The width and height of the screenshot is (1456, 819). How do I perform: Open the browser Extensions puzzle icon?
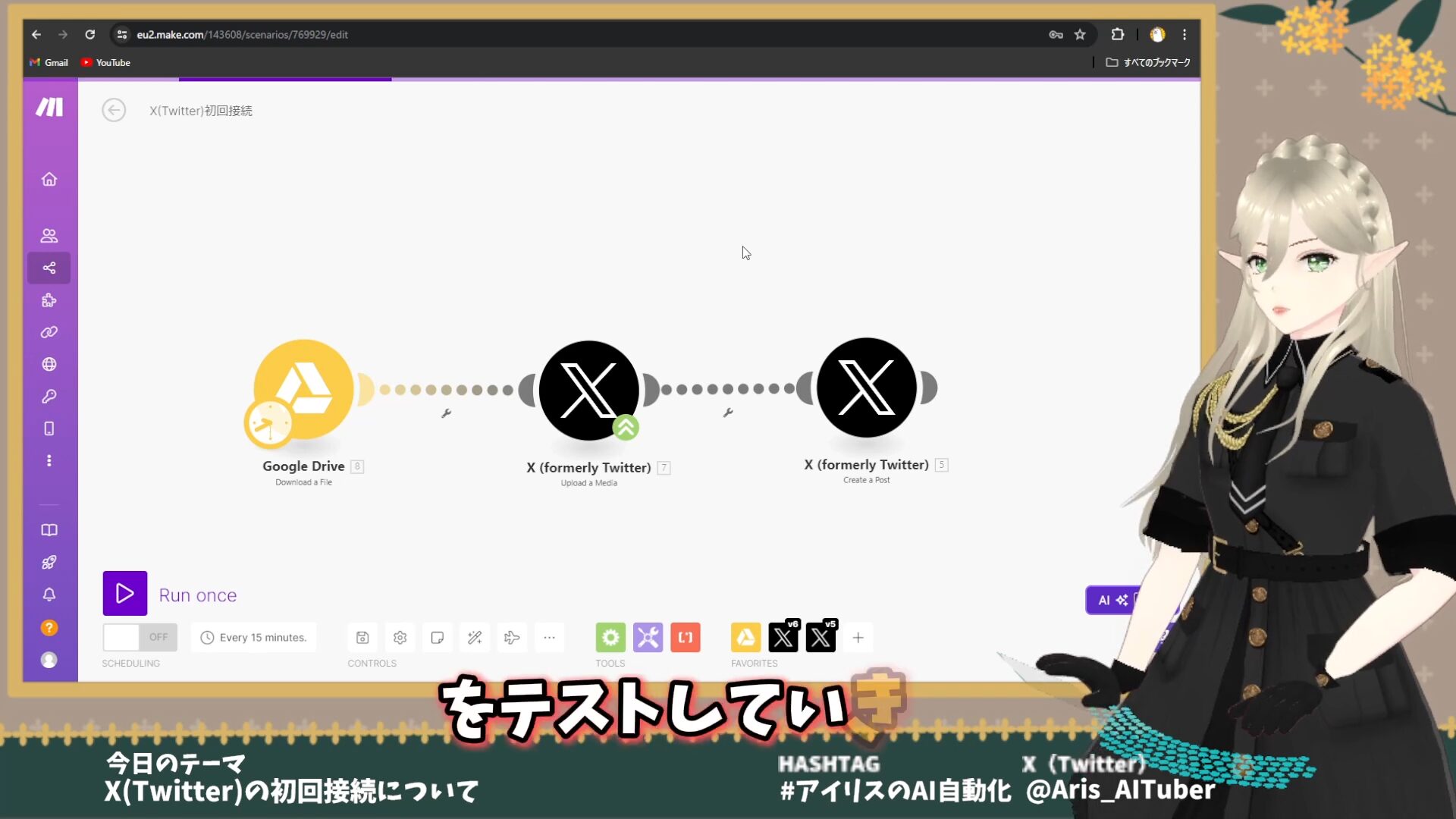coord(1118,34)
